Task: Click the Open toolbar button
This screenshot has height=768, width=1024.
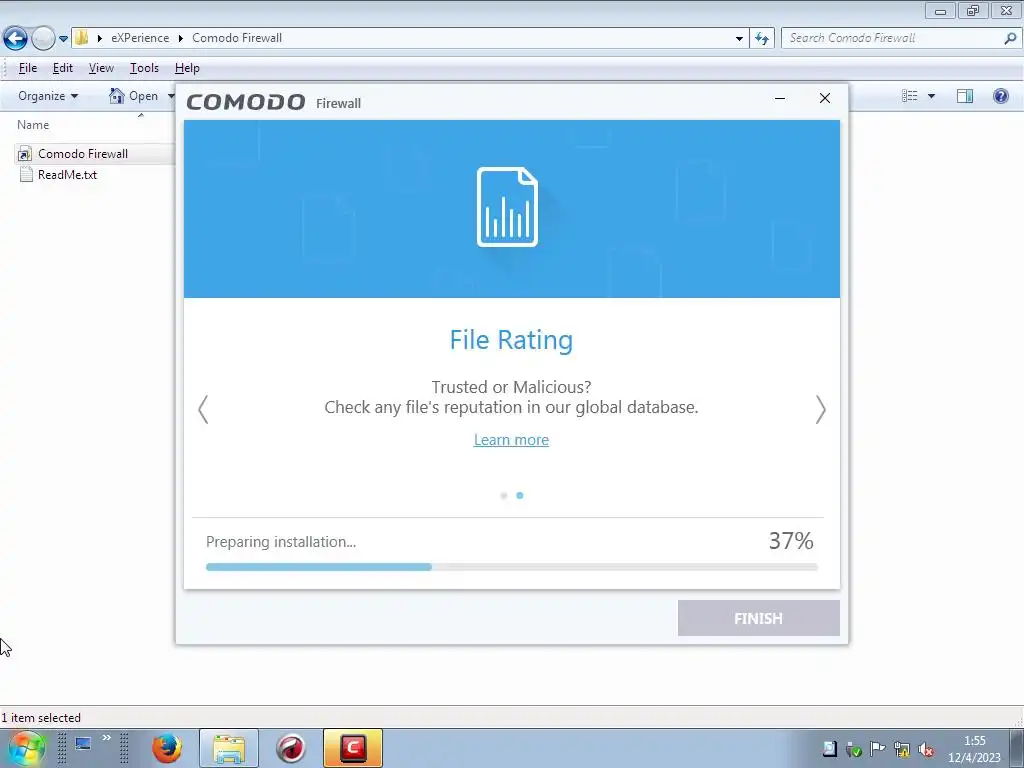Action: pos(136,96)
